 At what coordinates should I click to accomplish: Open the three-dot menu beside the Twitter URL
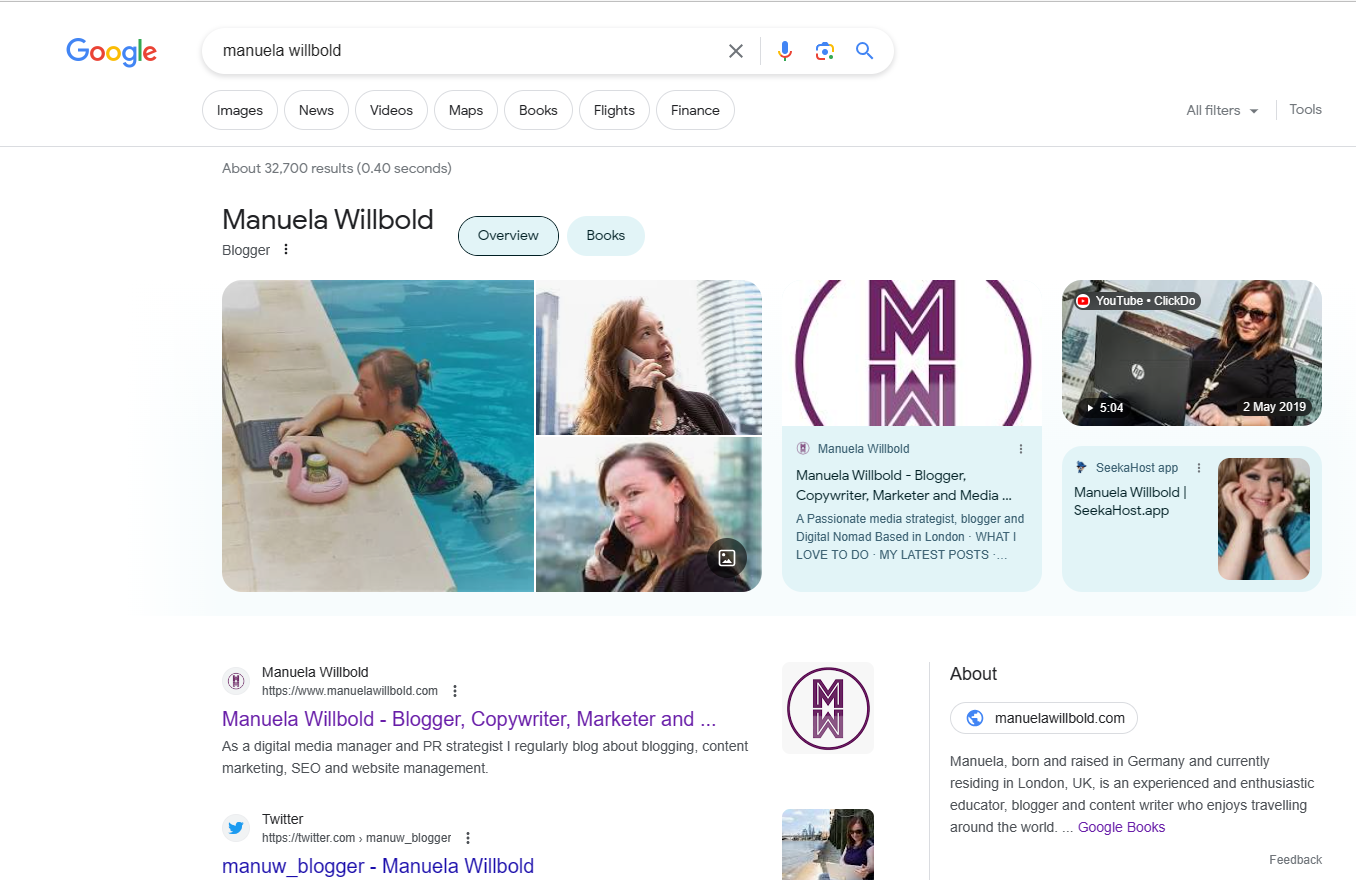click(x=468, y=838)
